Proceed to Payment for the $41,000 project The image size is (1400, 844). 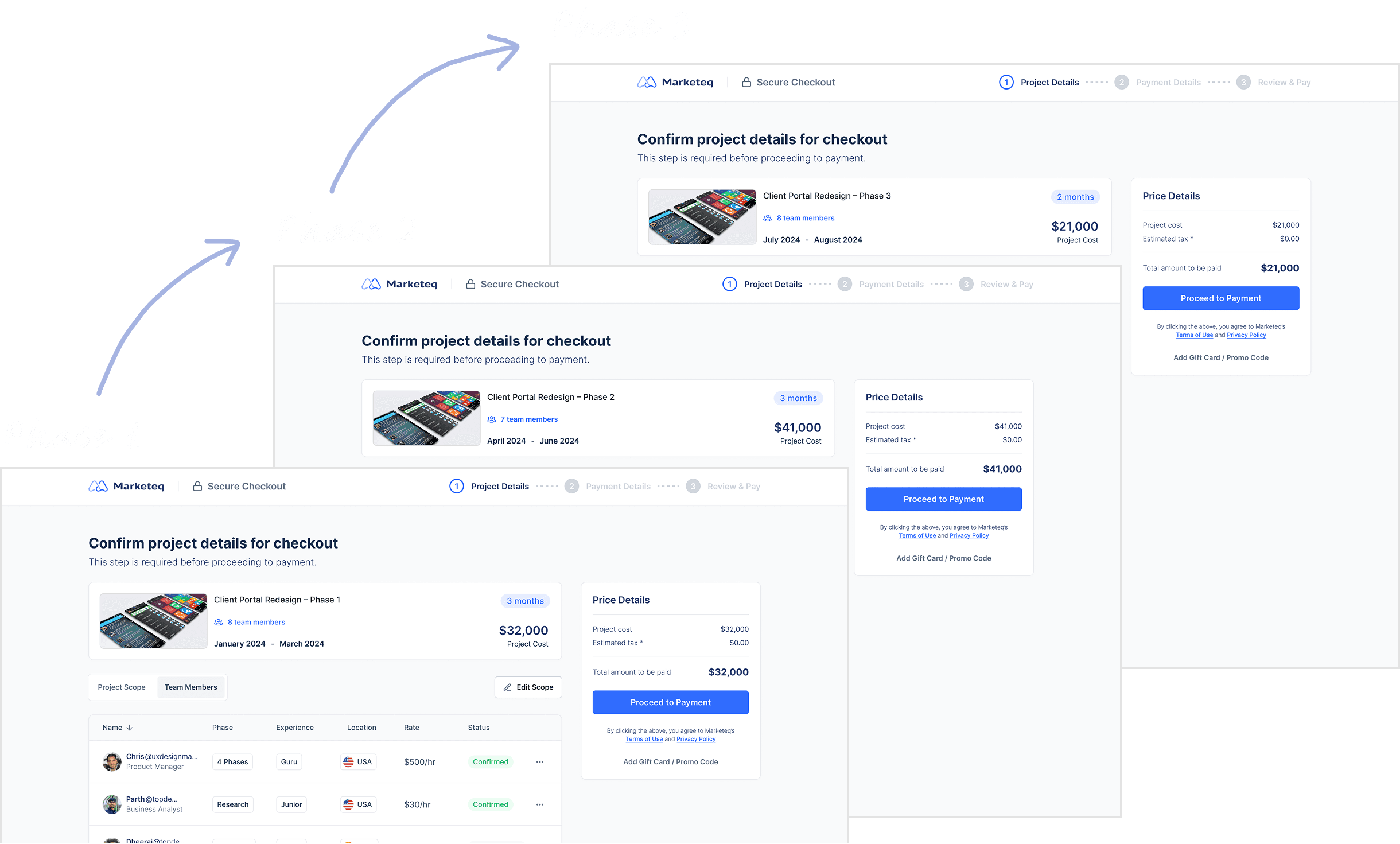(x=944, y=500)
